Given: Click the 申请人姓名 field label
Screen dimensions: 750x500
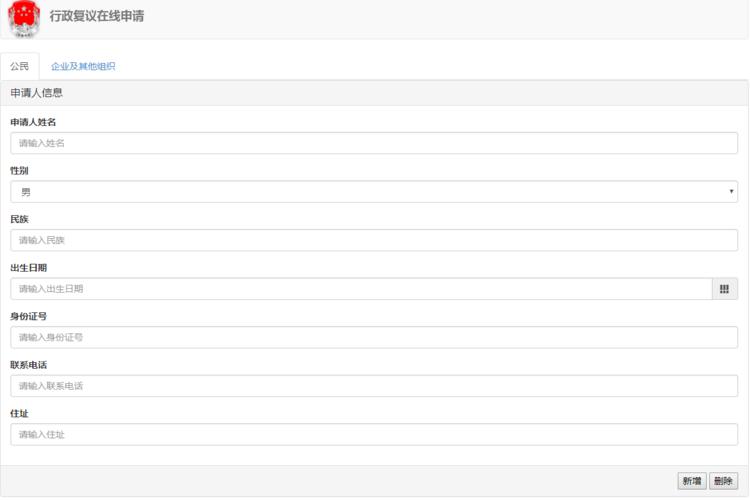Looking at the screenshot, I should click(x=33, y=122).
